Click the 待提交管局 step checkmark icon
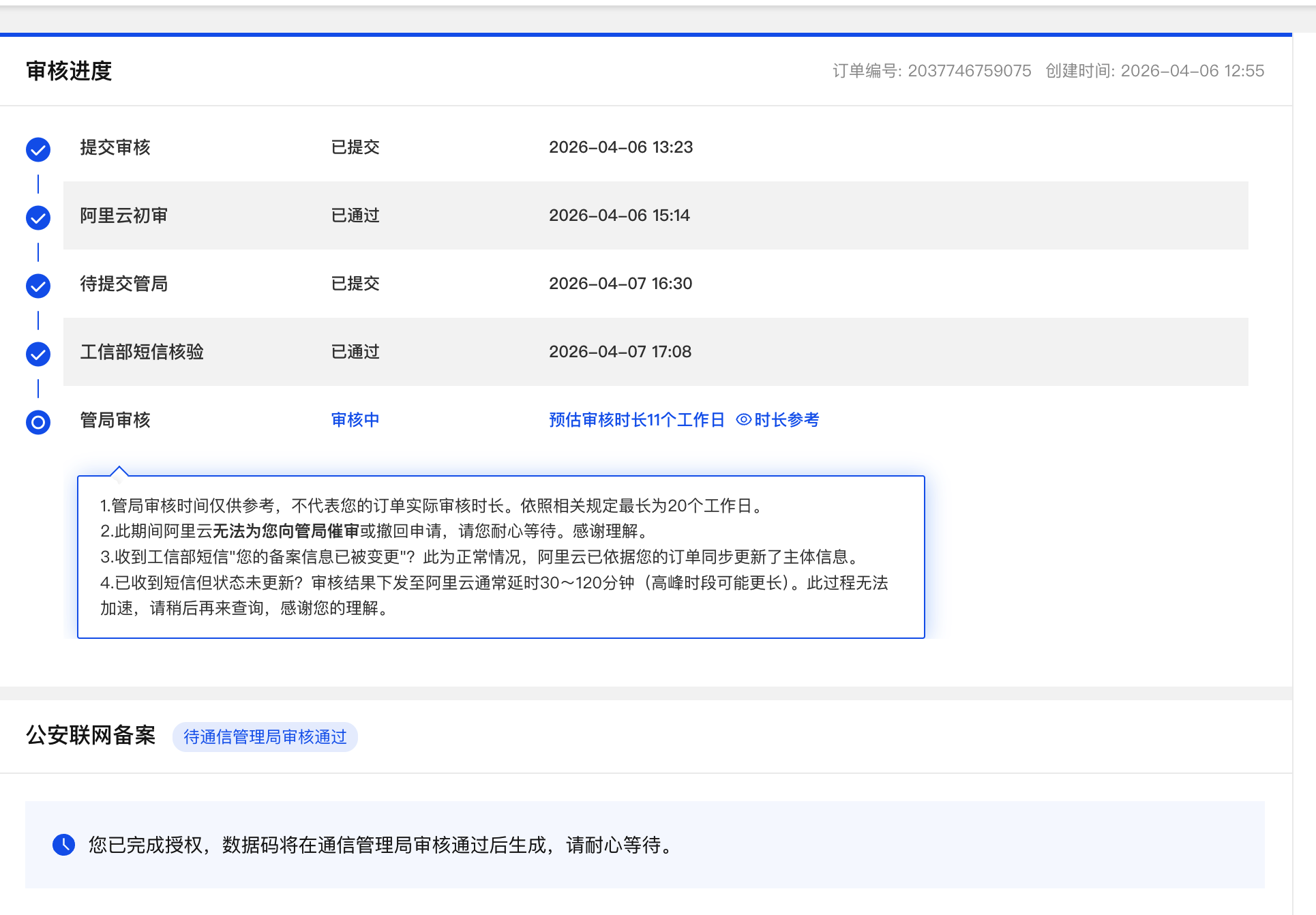Image resolution: width=1316 pixels, height=915 pixels. [38, 286]
